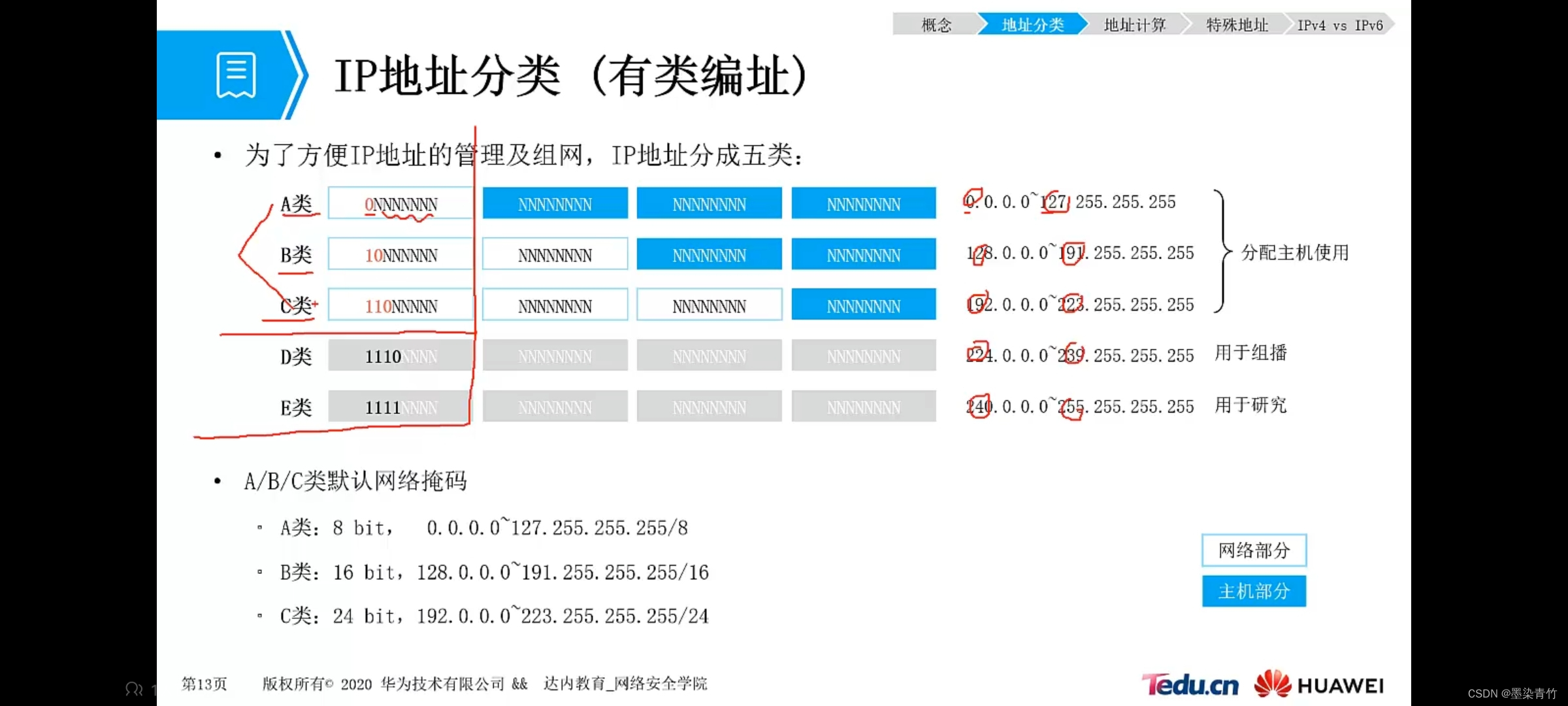Click the third-octet white cell in C类 row
1568x706 pixels.
[x=710, y=305]
